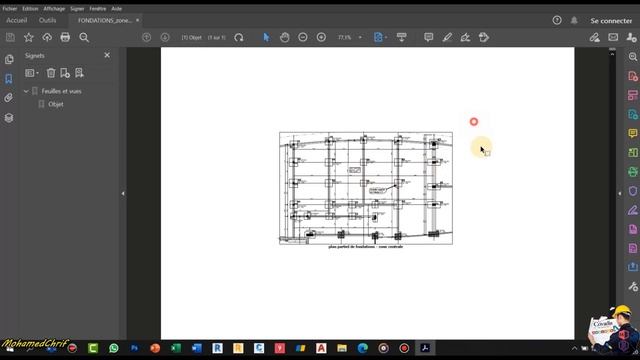The image size is (640, 360).
Task: Toggle the bookmarks panel icon in sidebar
Action: tap(9, 79)
